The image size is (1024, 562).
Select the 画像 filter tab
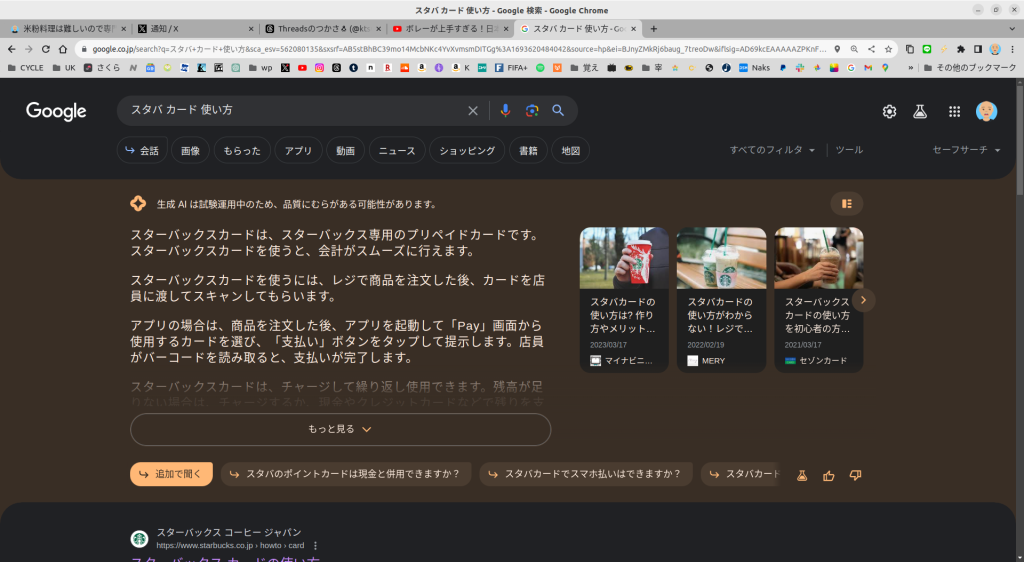(x=190, y=151)
